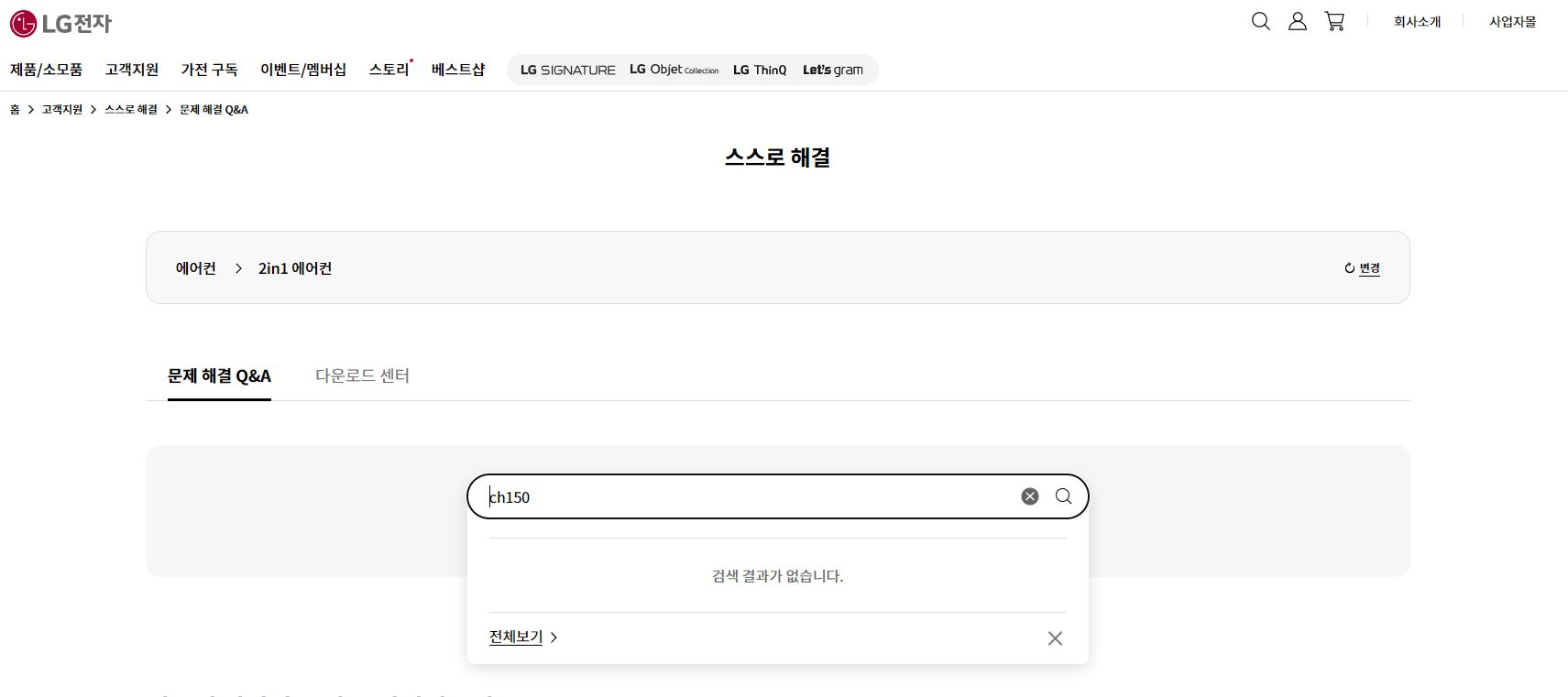Select the 문제 해결 Q&A tab
The height and width of the screenshot is (697, 1568).
[219, 376]
